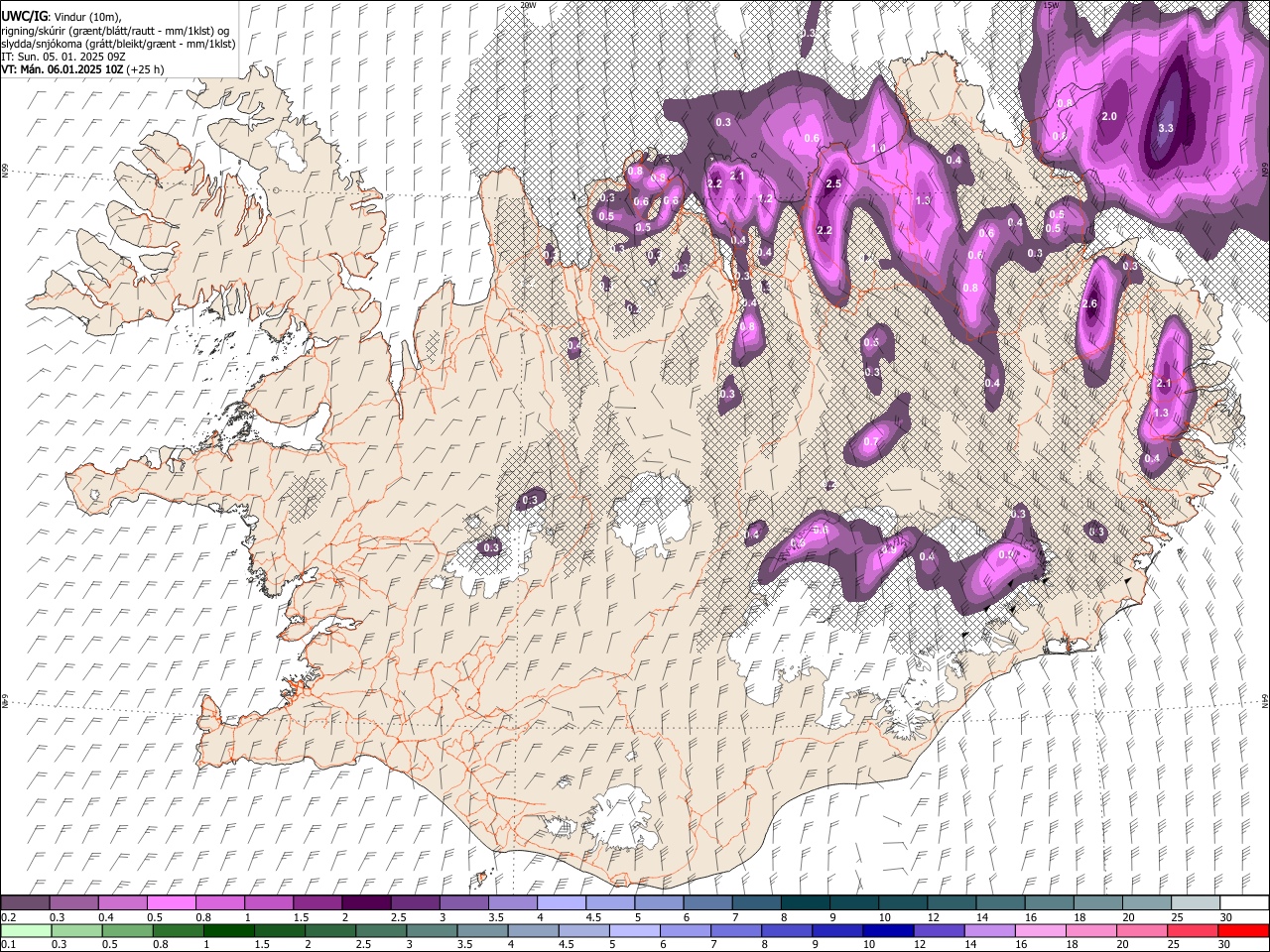This screenshot has height=952, width=1270.
Task: Select top legend swatch between 0.2 and 0.3
Action: coord(26,902)
